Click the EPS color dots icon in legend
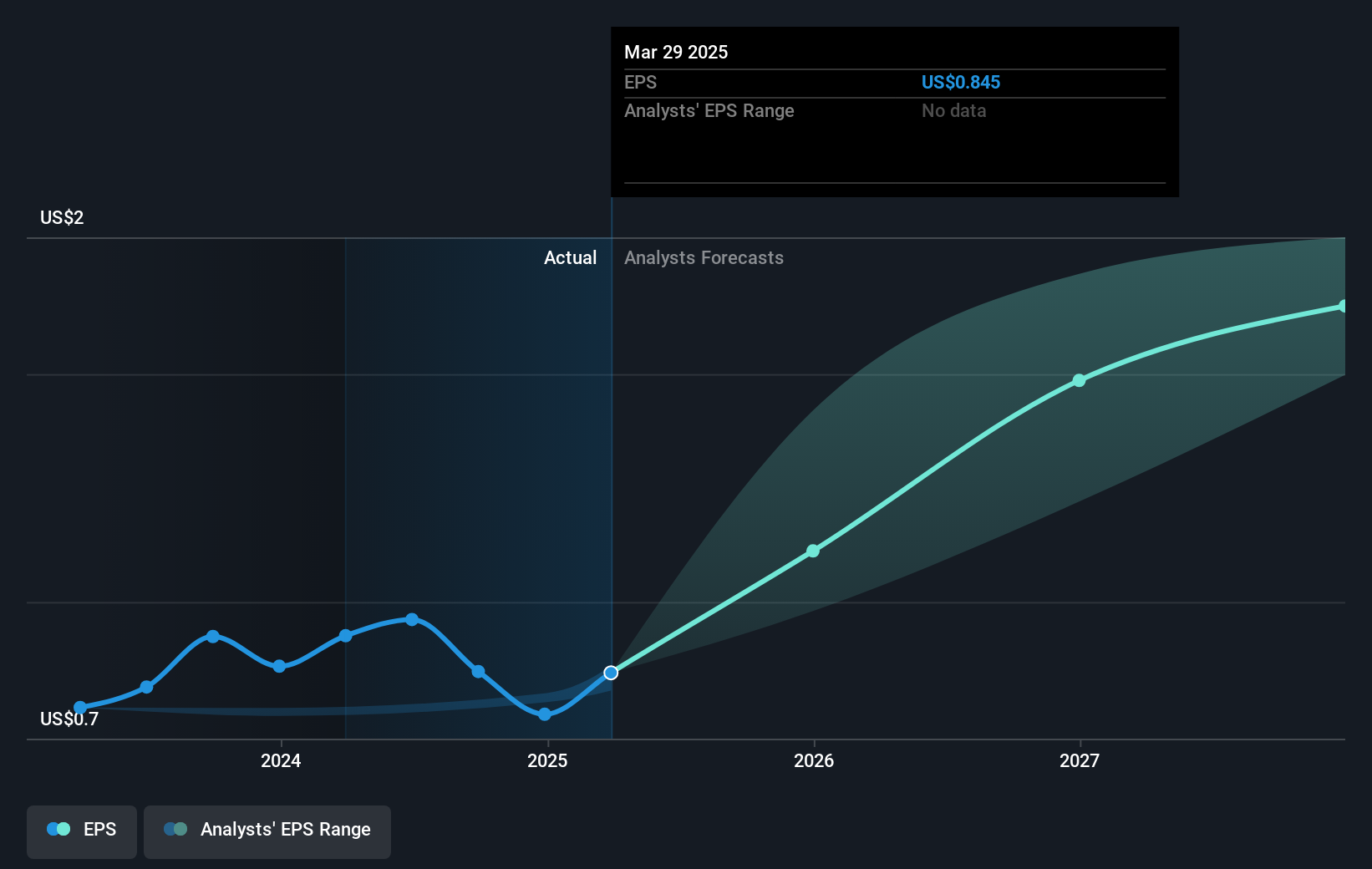Screen dimensions: 1372x869 pyautogui.click(x=58, y=829)
